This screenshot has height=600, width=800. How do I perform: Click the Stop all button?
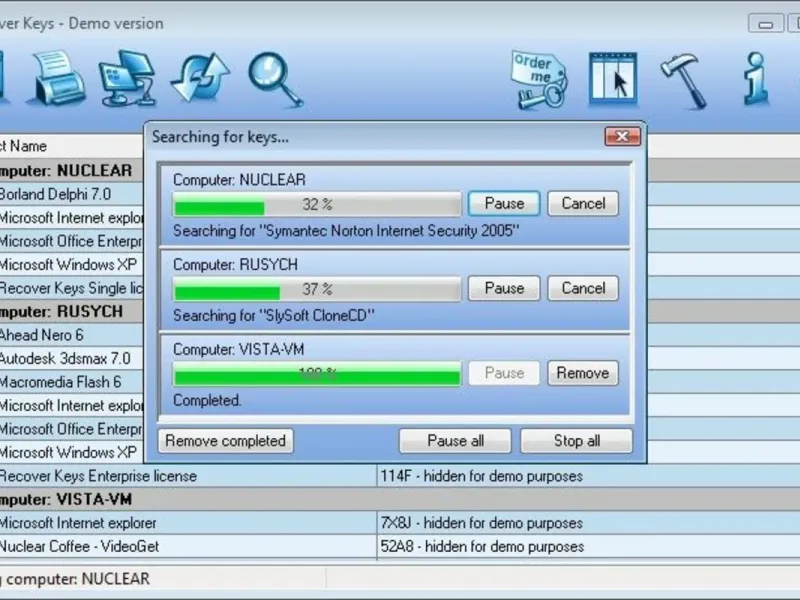tap(577, 441)
